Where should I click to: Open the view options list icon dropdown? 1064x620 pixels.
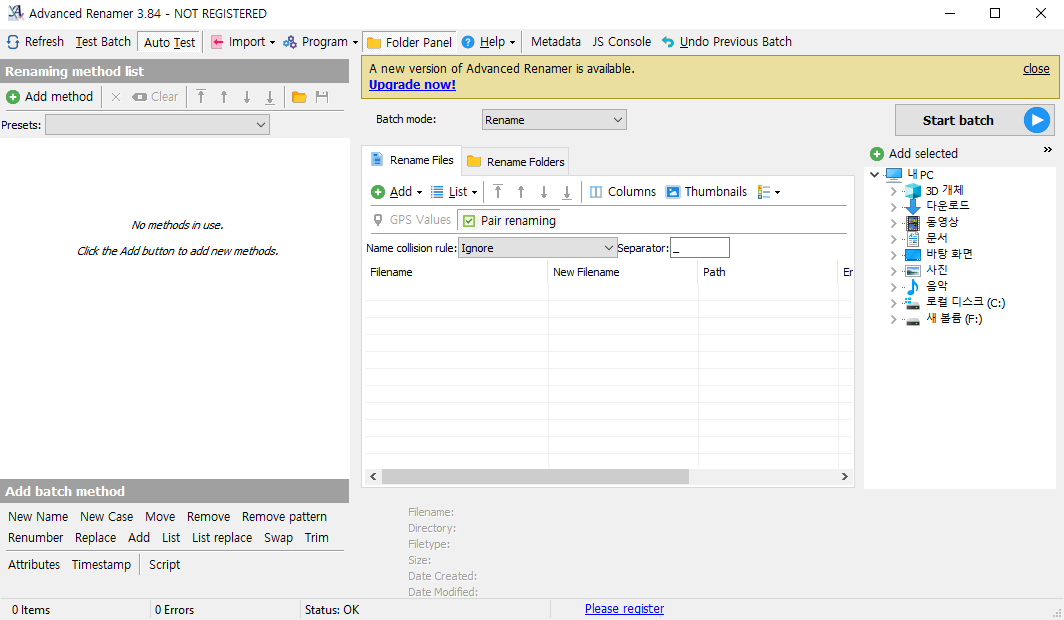pyautogui.click(x=769, y=192)
